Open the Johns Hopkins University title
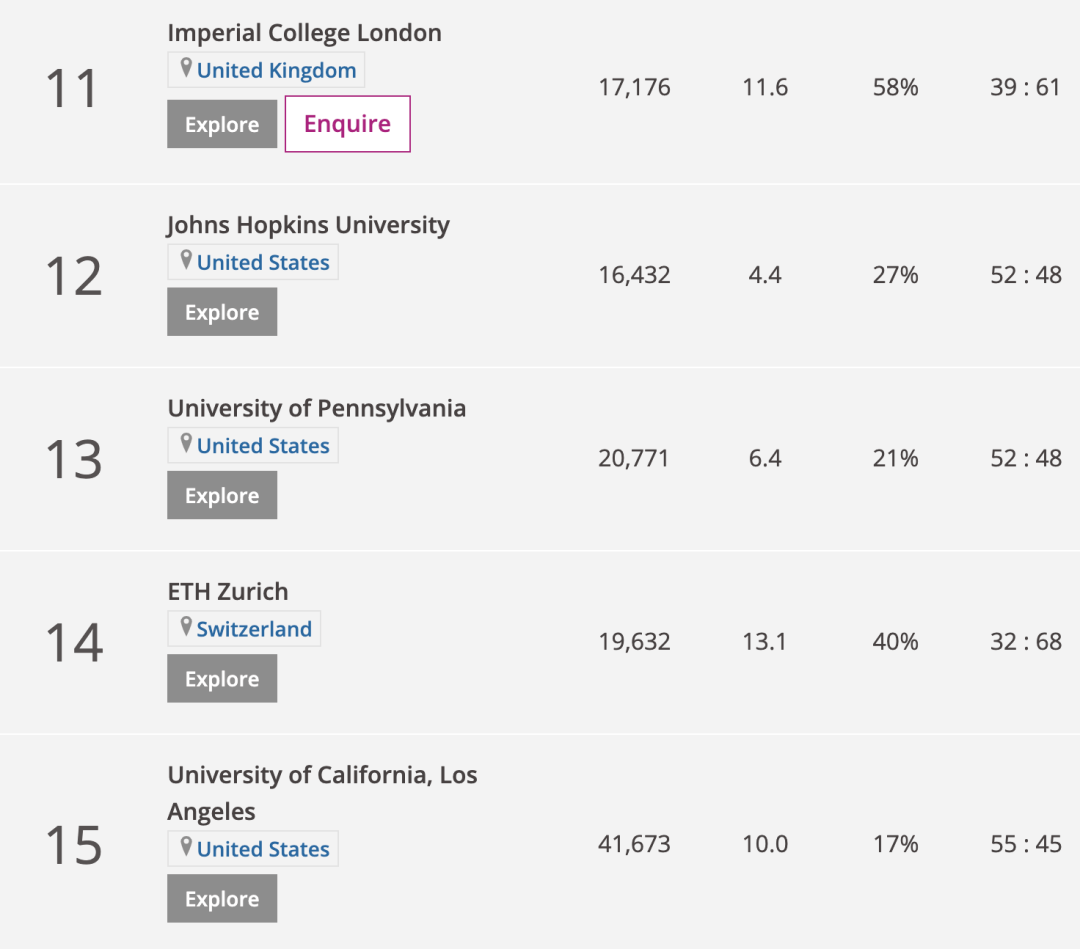This screenshot has width=1080, height=949. coord(308,224)
